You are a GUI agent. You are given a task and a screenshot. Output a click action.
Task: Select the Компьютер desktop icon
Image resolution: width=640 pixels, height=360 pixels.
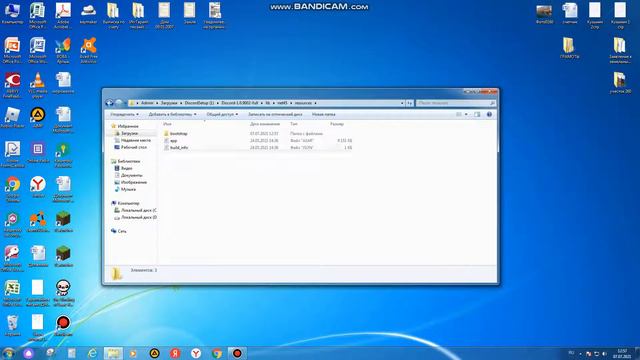tap(12, 13)
